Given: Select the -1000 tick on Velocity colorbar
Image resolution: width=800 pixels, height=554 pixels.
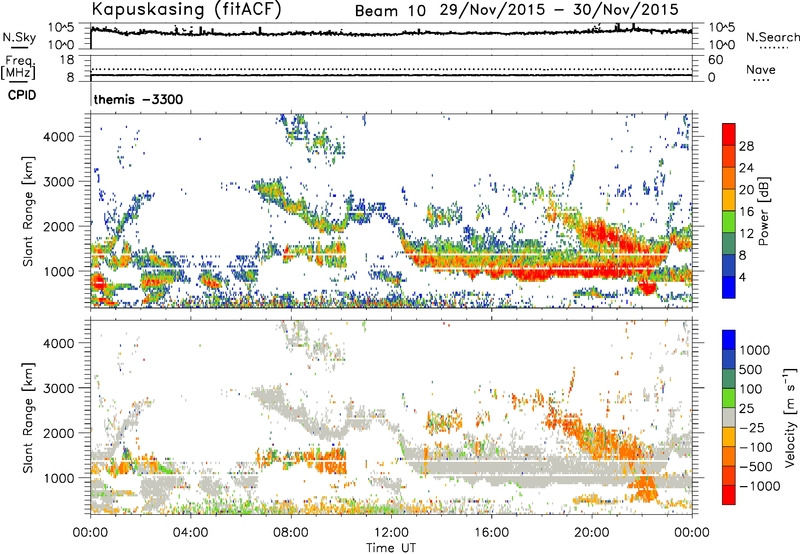Looking at the screenshot, I should (x=760, y=486).
